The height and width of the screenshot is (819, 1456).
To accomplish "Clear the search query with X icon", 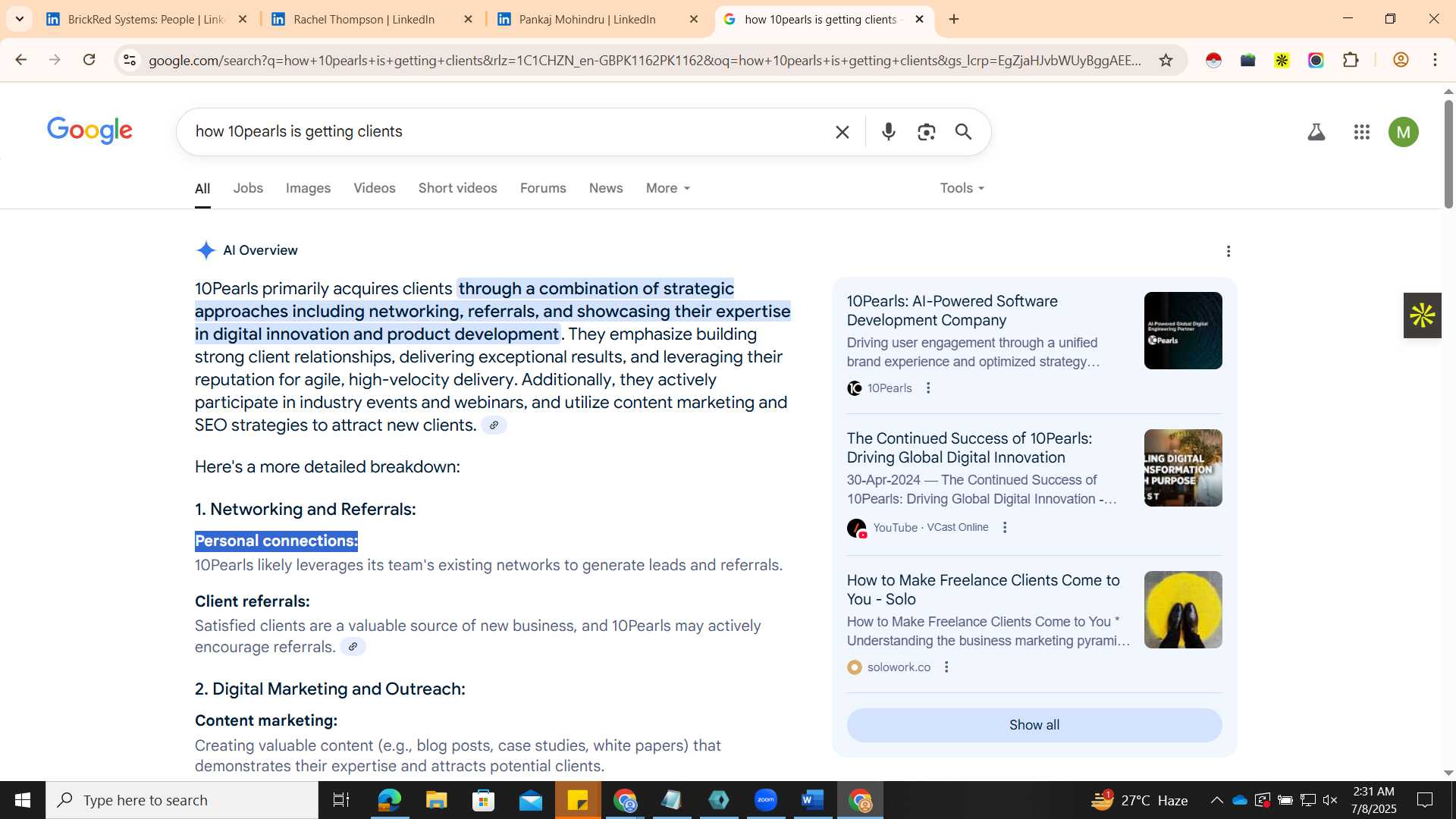I will [x=842, y=132].
